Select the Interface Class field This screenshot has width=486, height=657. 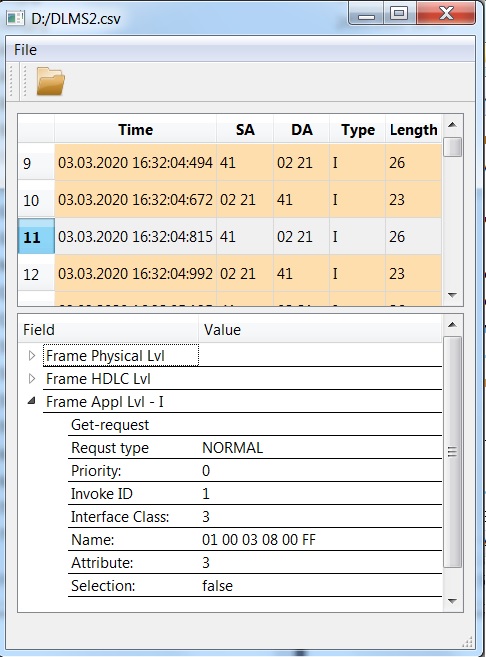[x=120, y=517]
